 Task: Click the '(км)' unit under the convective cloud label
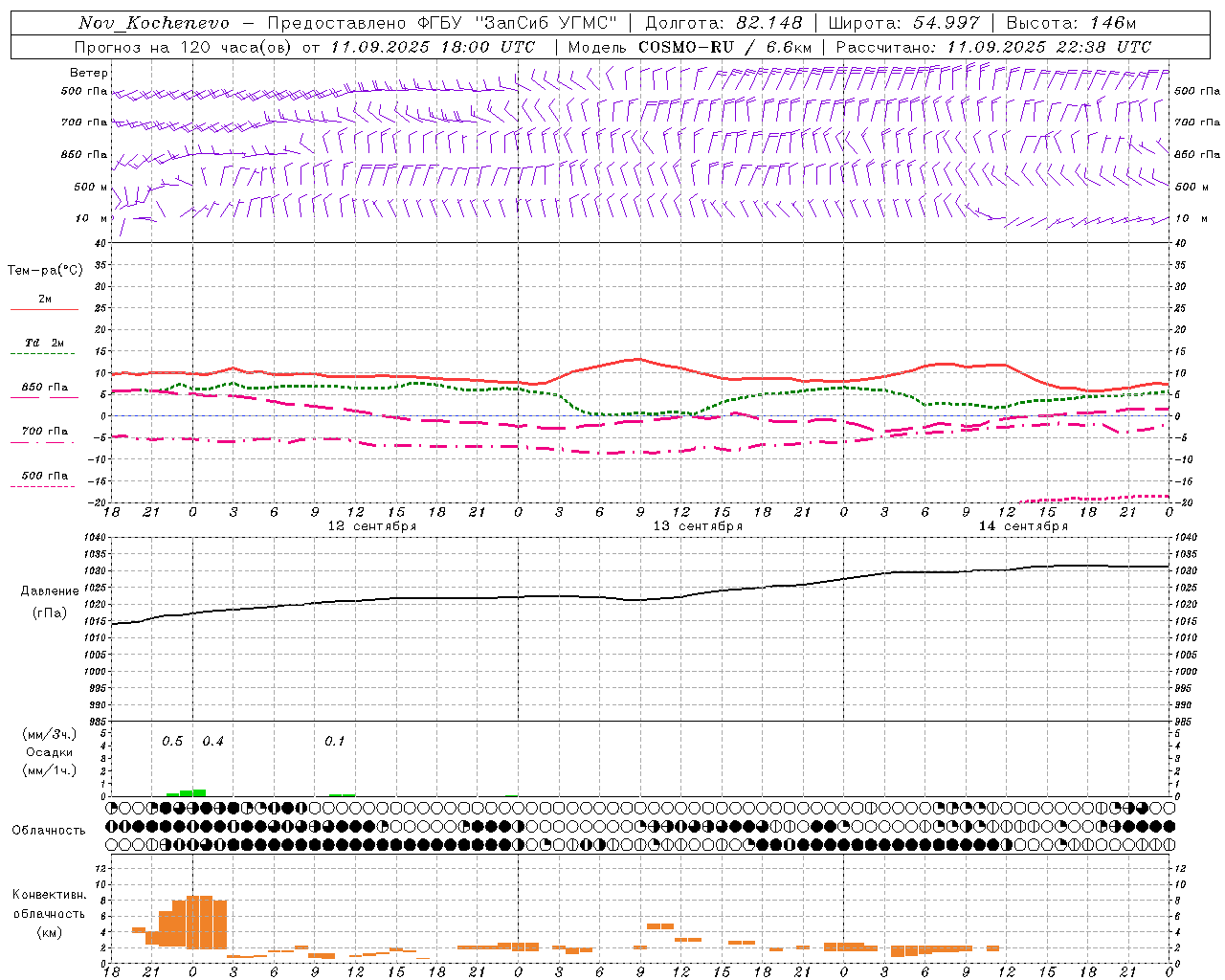[50, 932]
